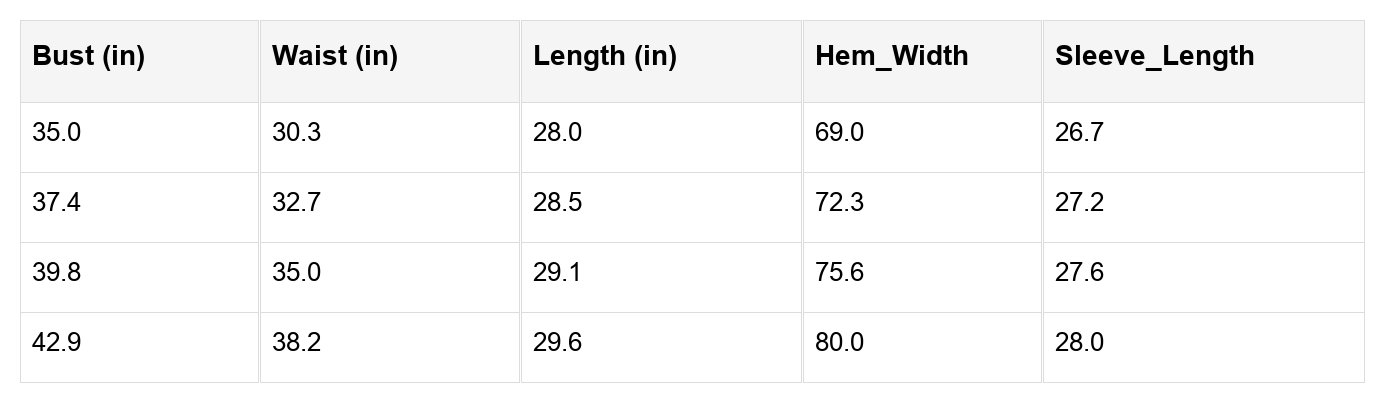Select the 37.4 bust cell

coord(57,203)
